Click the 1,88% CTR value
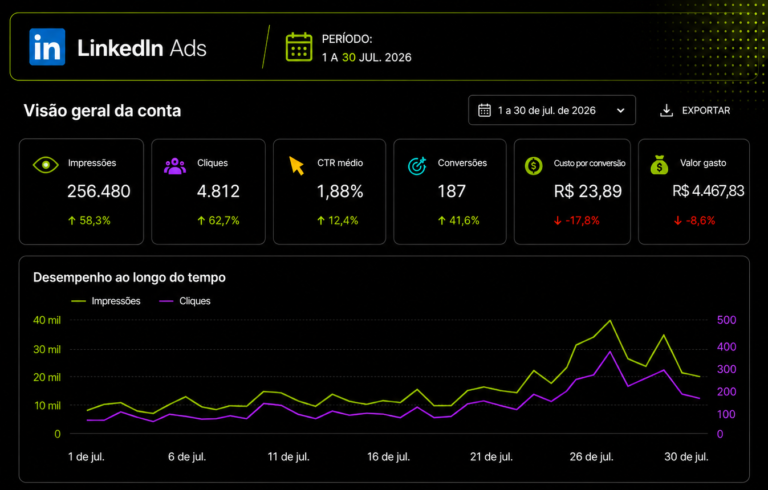 [x=340, y=191]
